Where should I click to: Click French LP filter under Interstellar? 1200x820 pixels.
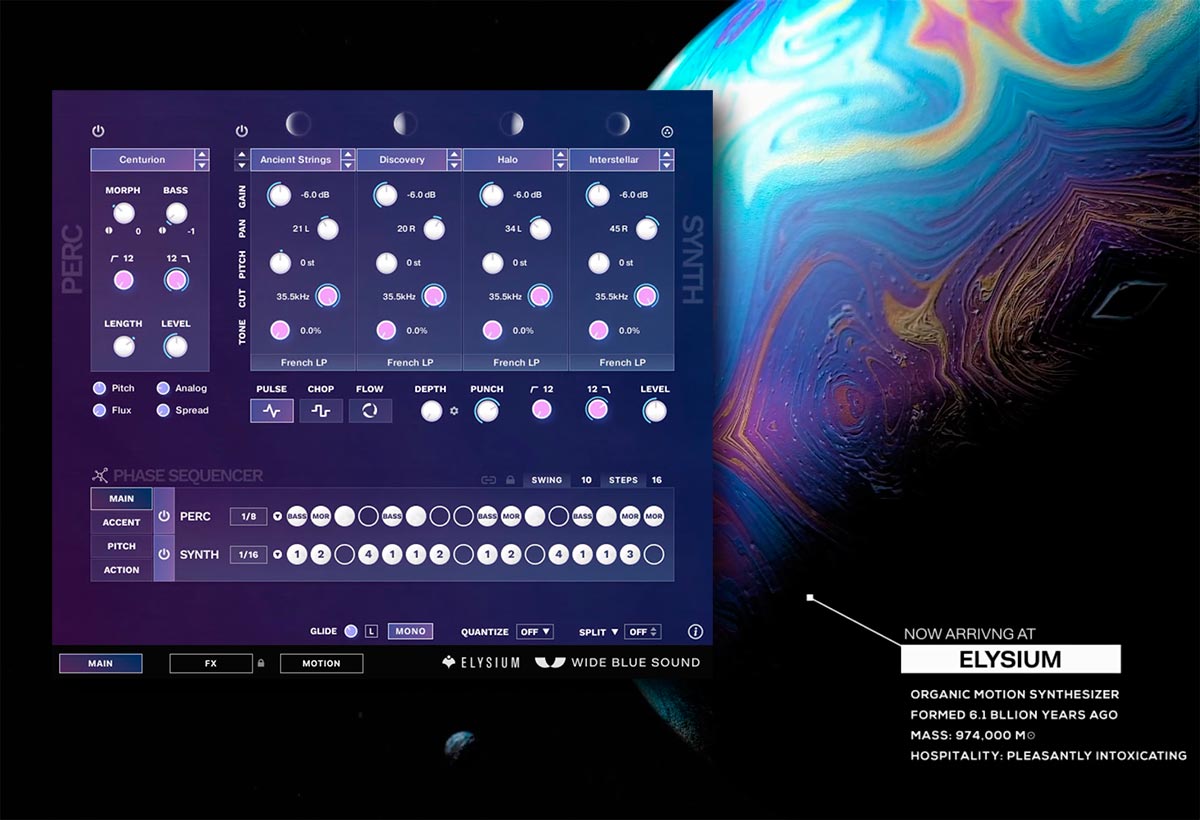622,362
